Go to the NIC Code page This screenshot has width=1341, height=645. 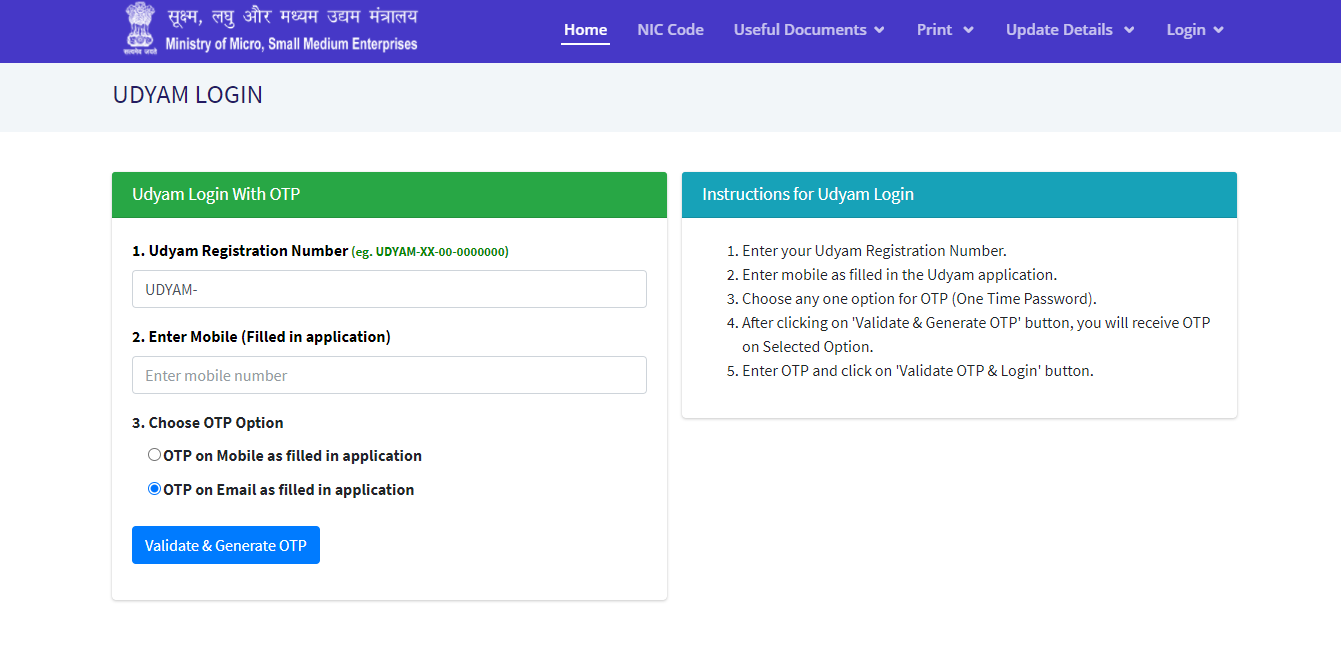(670, 30)
